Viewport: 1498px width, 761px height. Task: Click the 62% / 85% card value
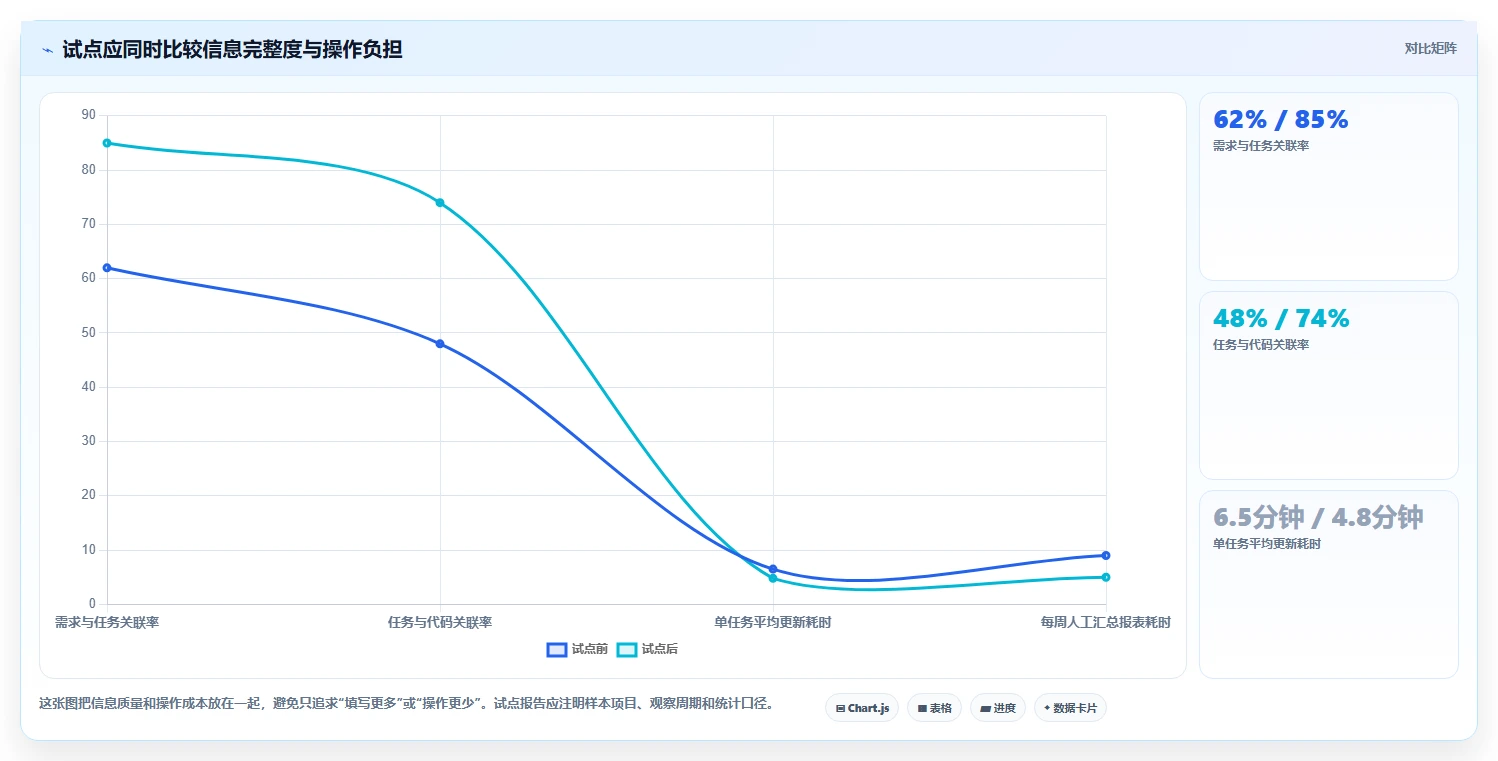coord(1281,120)
